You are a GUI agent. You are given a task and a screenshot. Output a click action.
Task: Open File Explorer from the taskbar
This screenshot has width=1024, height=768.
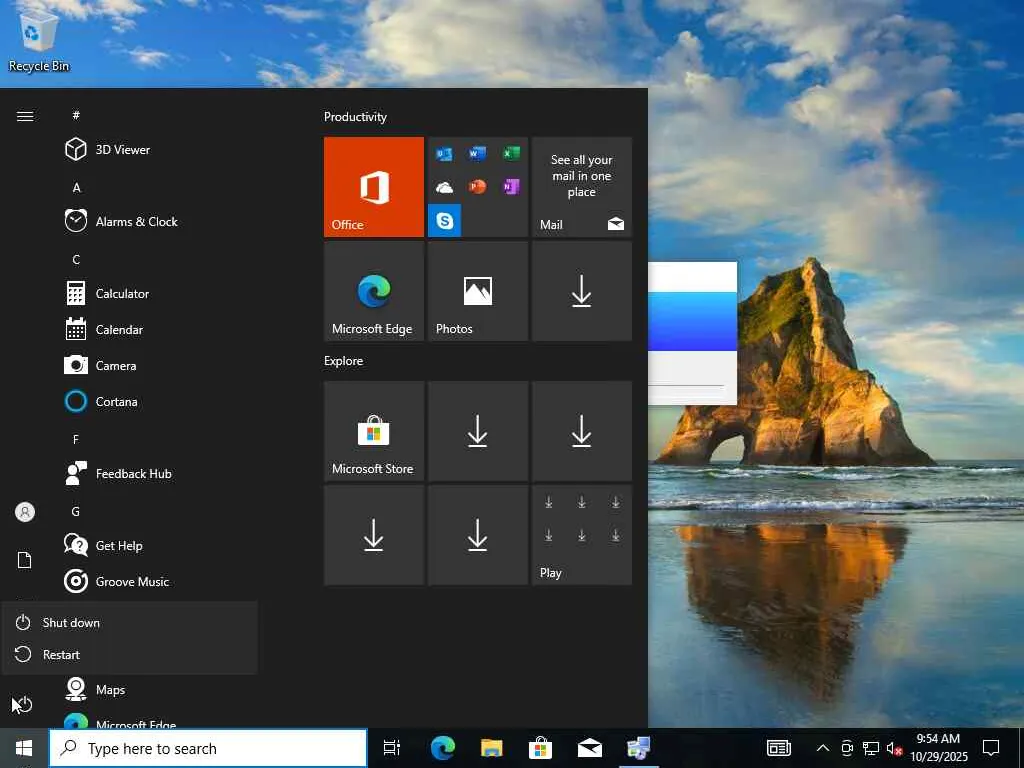[x=491, y=748]
